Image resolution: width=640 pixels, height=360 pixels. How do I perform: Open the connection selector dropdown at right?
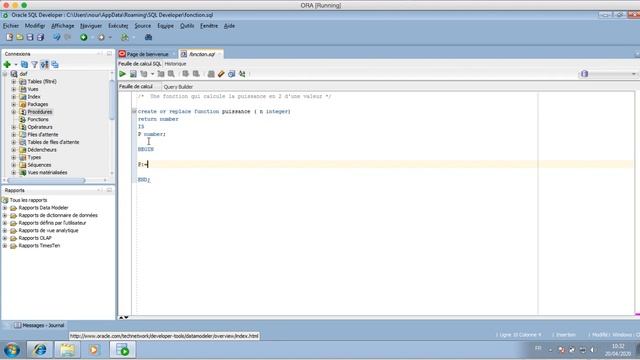tap(633, 74)
